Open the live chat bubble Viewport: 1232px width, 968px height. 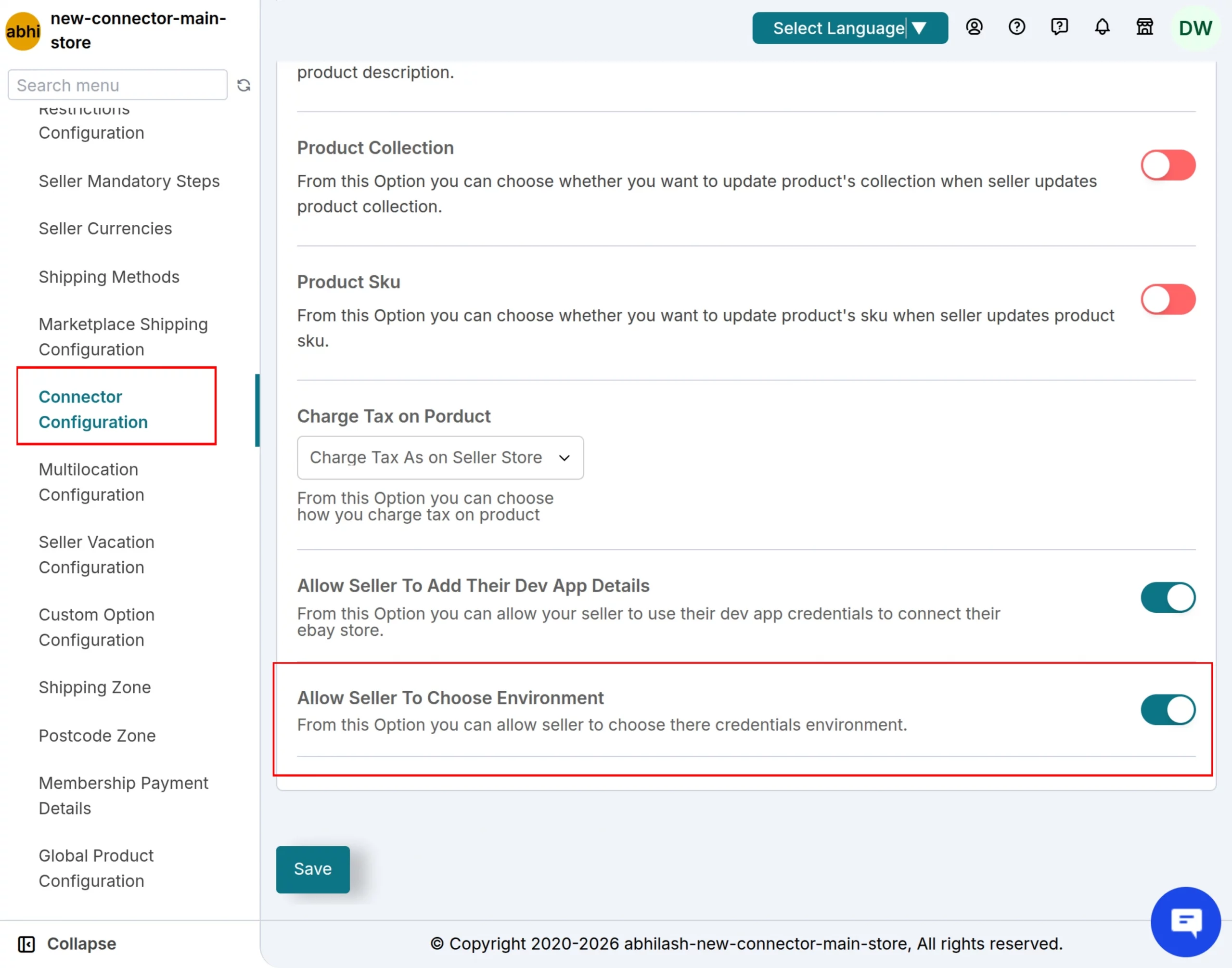point(1185,921)
